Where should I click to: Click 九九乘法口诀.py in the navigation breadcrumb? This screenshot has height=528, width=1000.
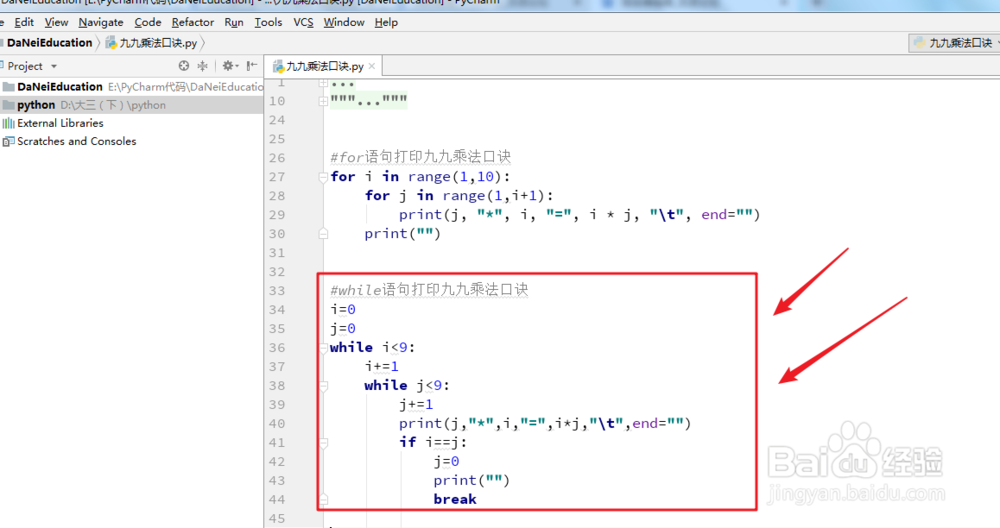152,43
